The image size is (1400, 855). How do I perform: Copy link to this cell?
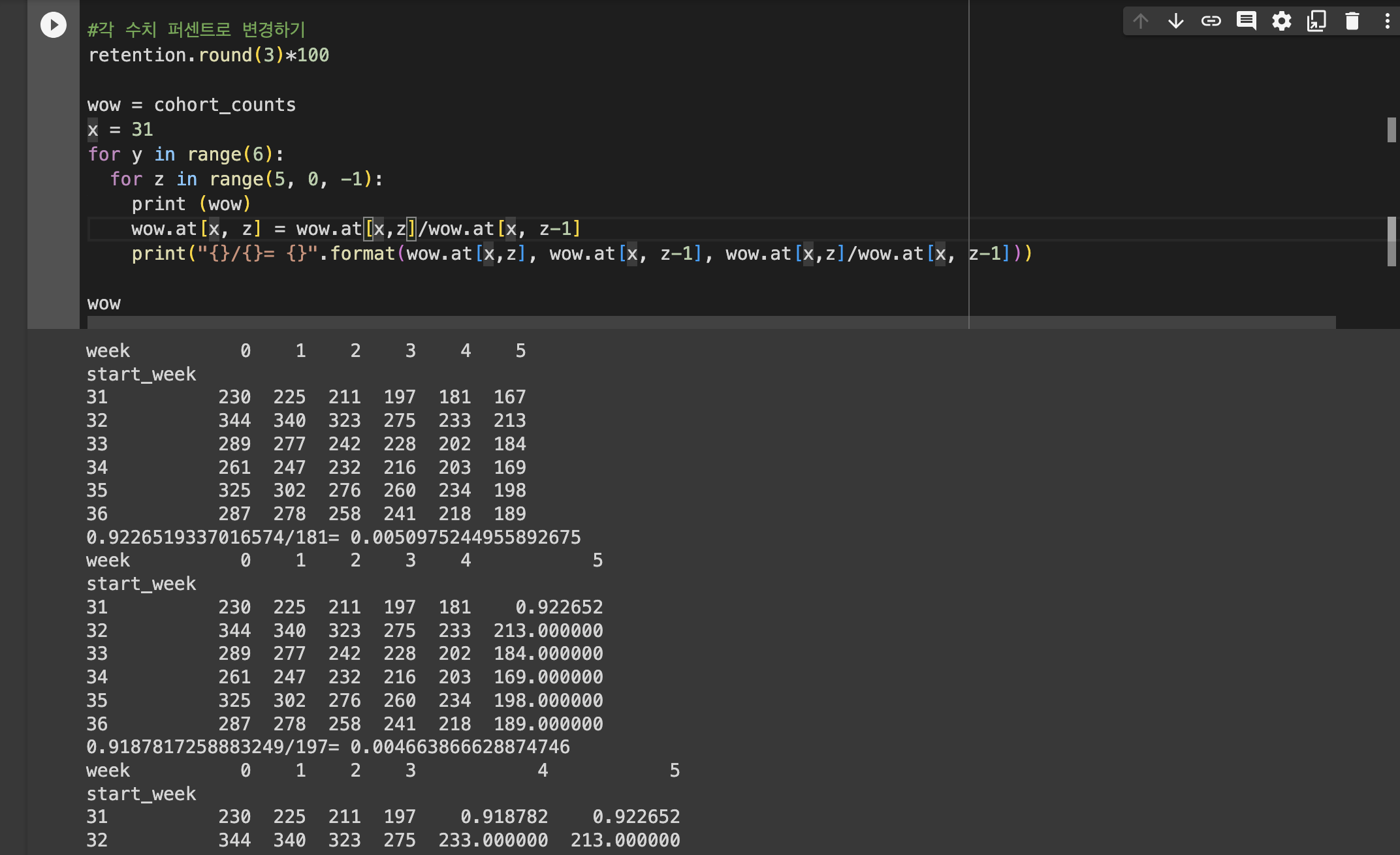coord(1211,22)
